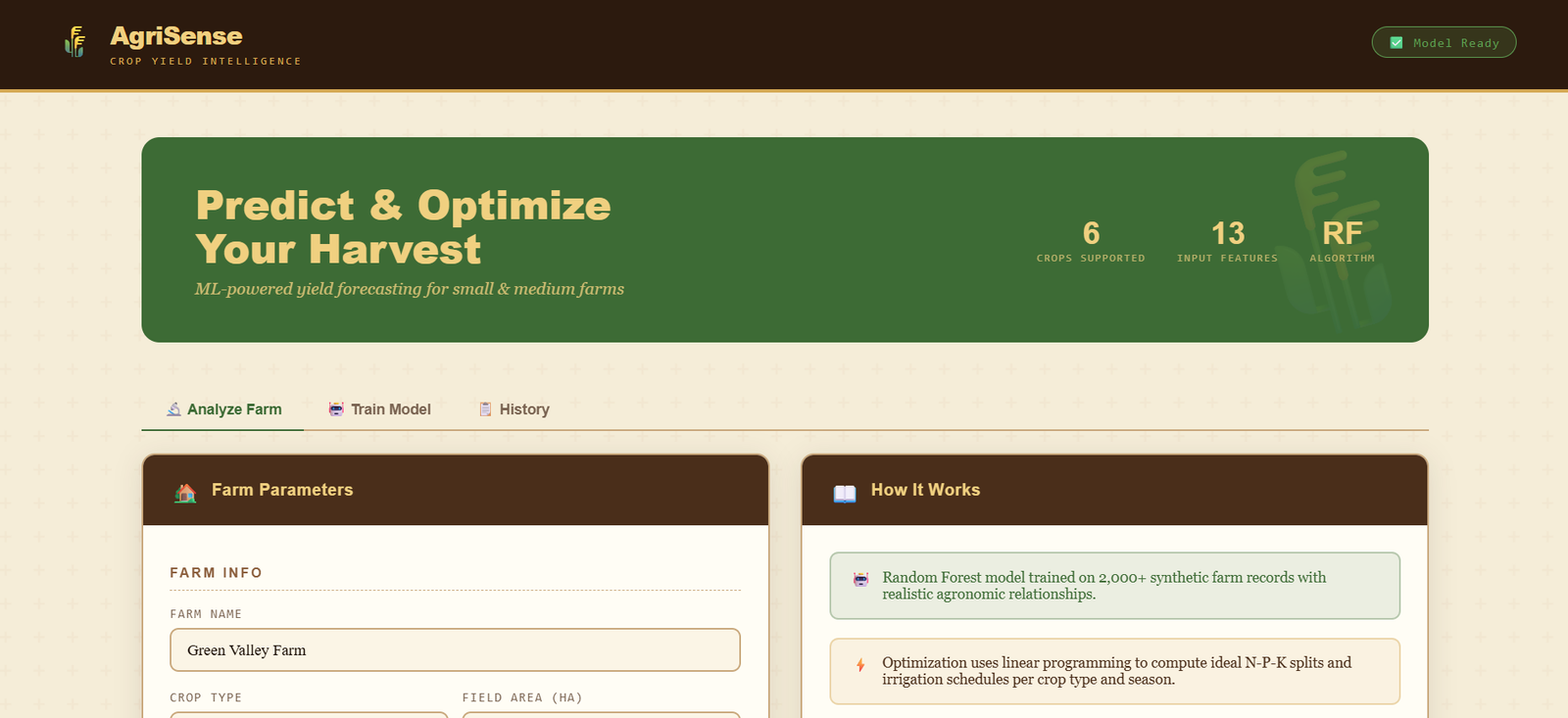
Task: Click the "ML-powered yield forecasting" subtitle
Action: pyautogui.click(x=410, y=289)
